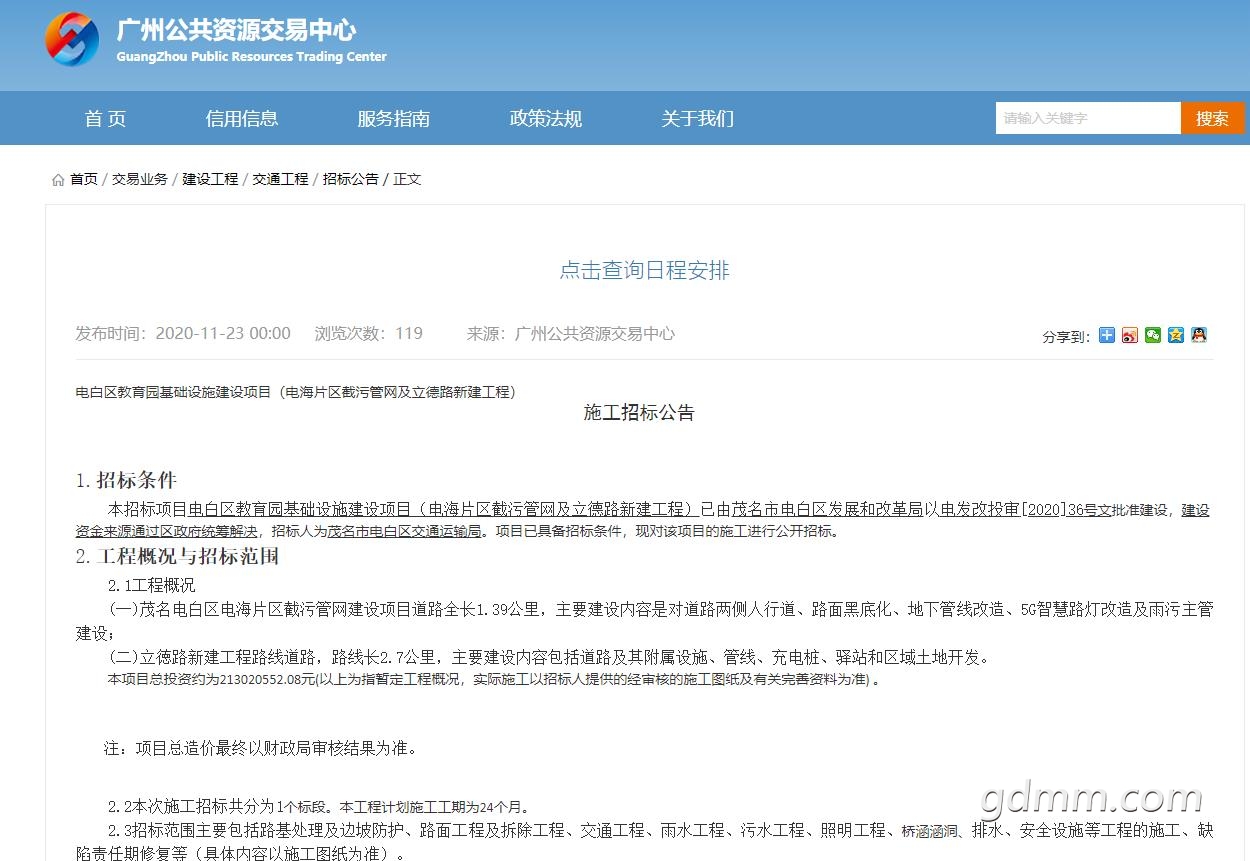Click the 点击查询日程安排 schedule link

(x=645, y=270)
